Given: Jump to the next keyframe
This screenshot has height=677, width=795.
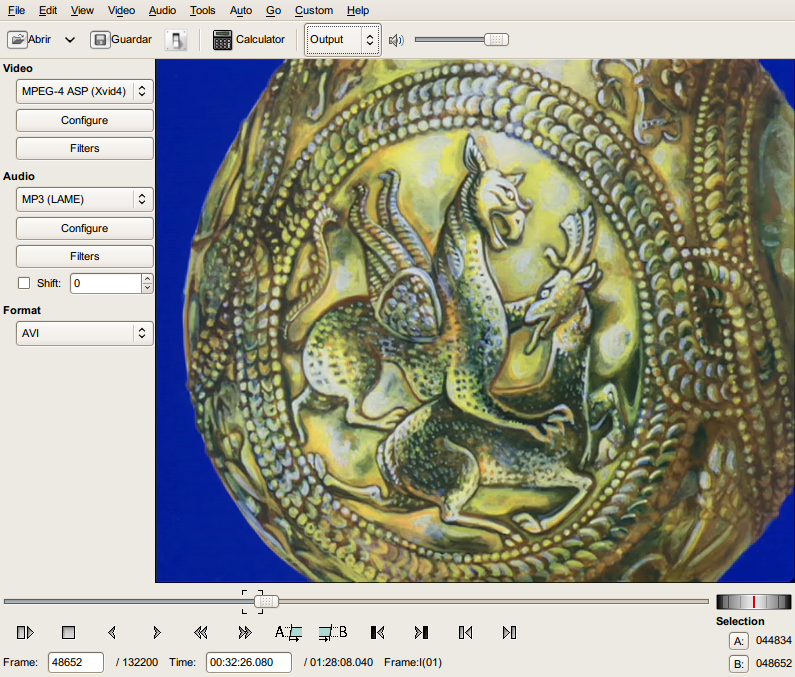Looking at the screenshot, I should [x=244, y=632].
